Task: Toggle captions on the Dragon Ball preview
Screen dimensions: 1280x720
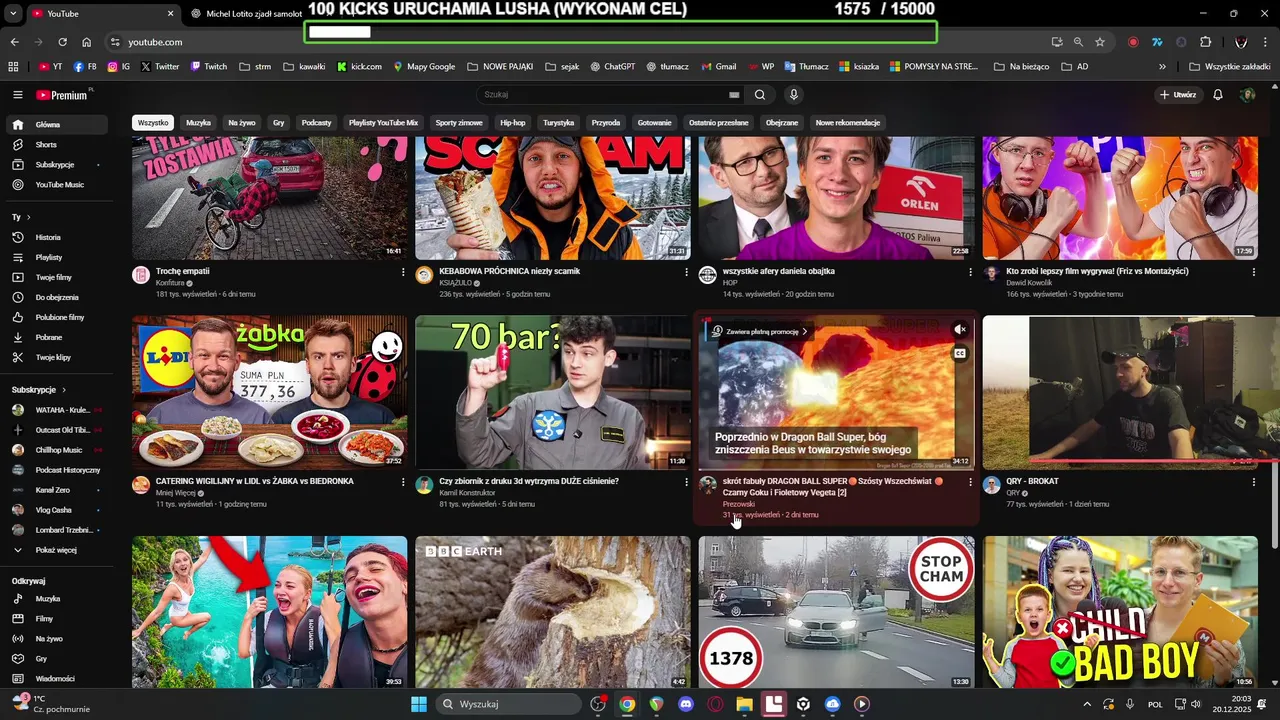Action: 960,353
